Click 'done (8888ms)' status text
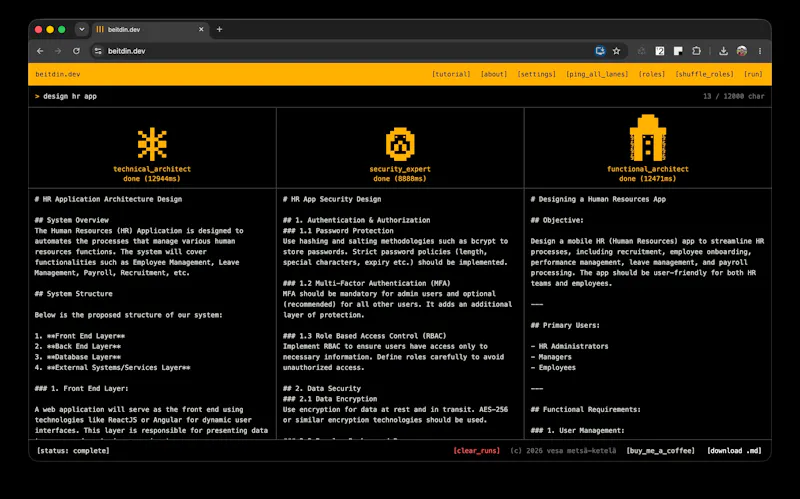The height and width of the screenshot is (499, 800). pyautogui.click(x=399, y=179)
